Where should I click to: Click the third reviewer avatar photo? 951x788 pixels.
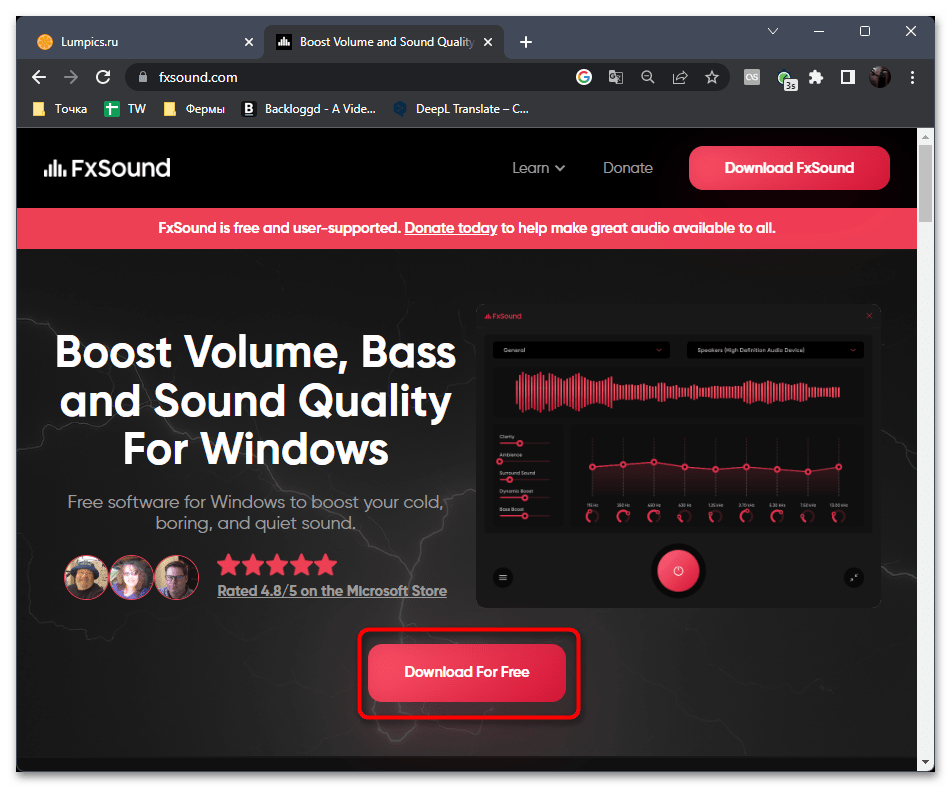(176, 577)
